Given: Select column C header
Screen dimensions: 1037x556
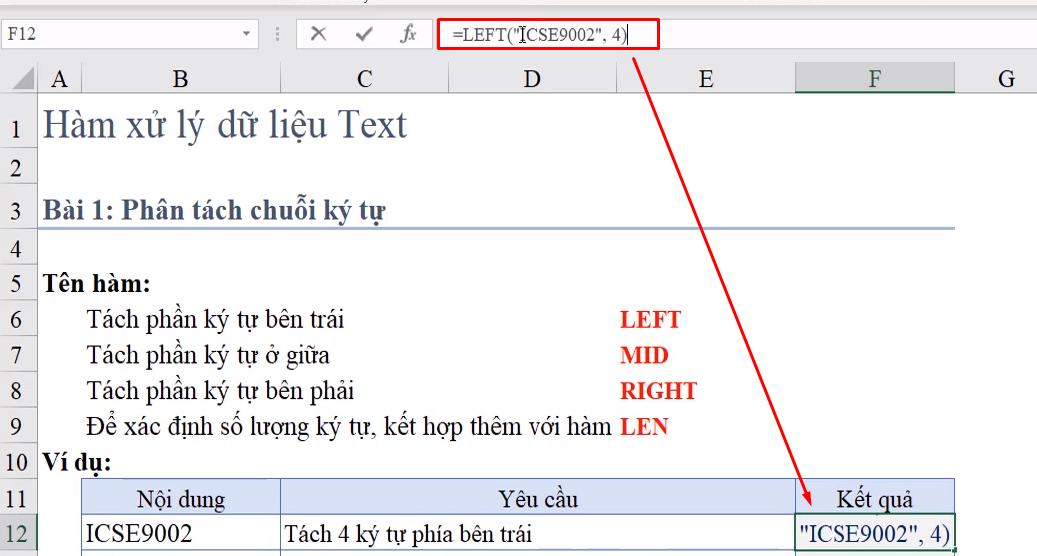Looking at the screenshot, I should [x=364, y=79].
